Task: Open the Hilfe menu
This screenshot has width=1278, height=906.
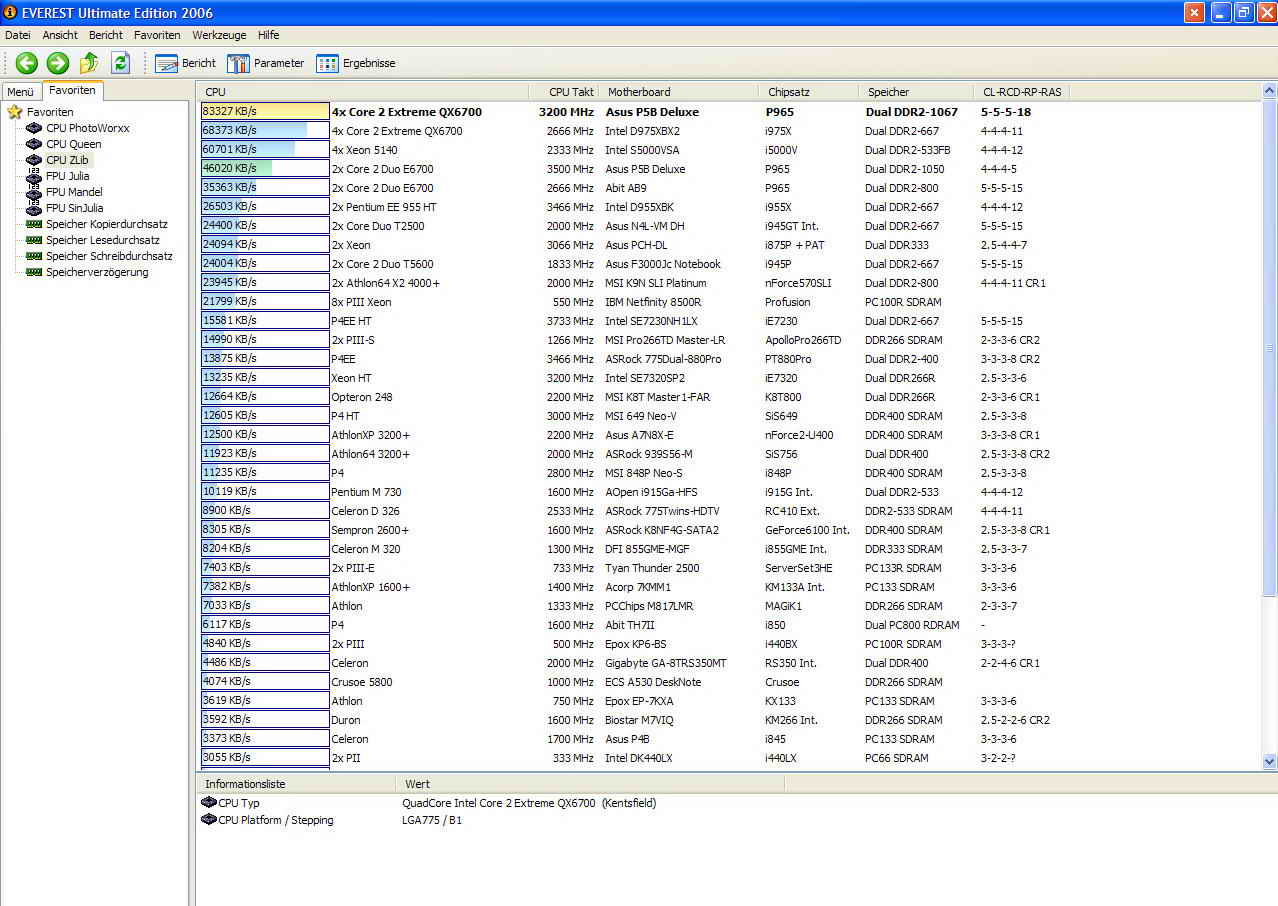Action: pyautogui.click(x=269, y=35)
